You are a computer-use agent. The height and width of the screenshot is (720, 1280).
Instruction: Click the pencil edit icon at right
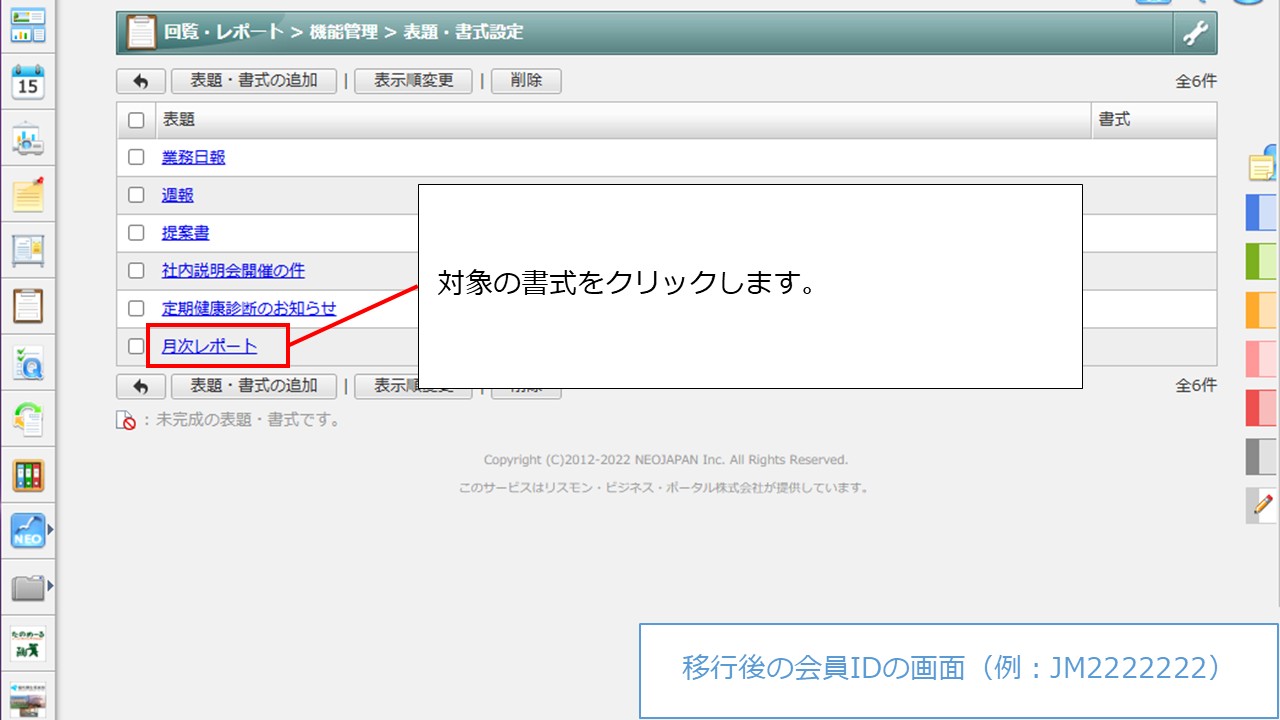1262,505
